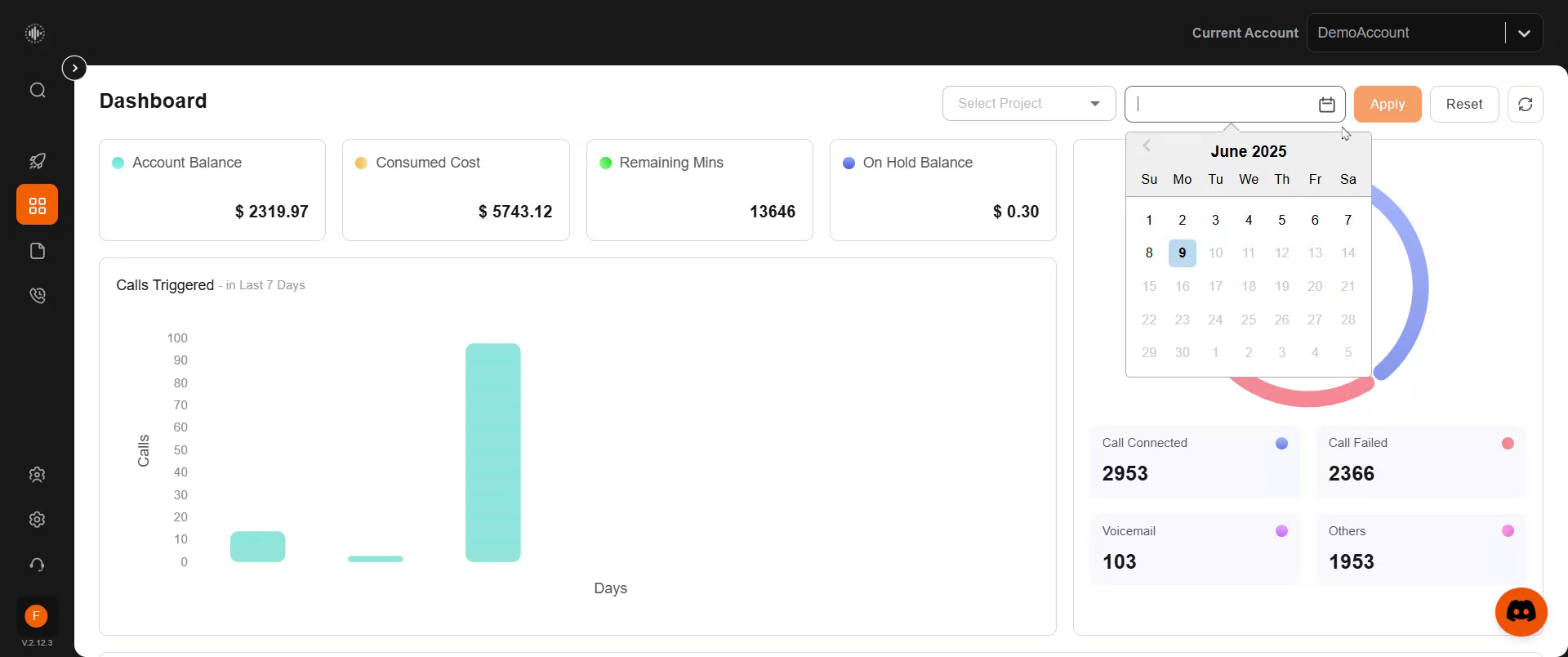Click the Discord chat button

coord(1521,611)
